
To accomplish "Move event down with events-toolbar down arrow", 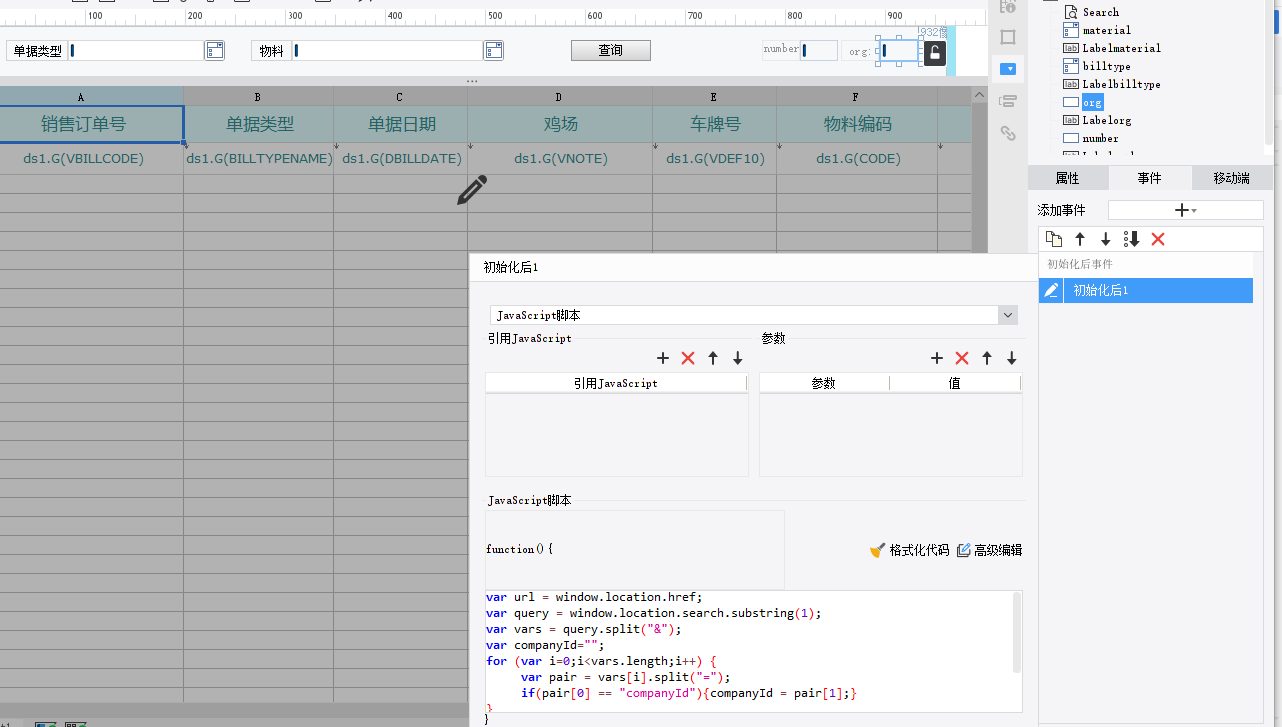I will point(1106,239).
